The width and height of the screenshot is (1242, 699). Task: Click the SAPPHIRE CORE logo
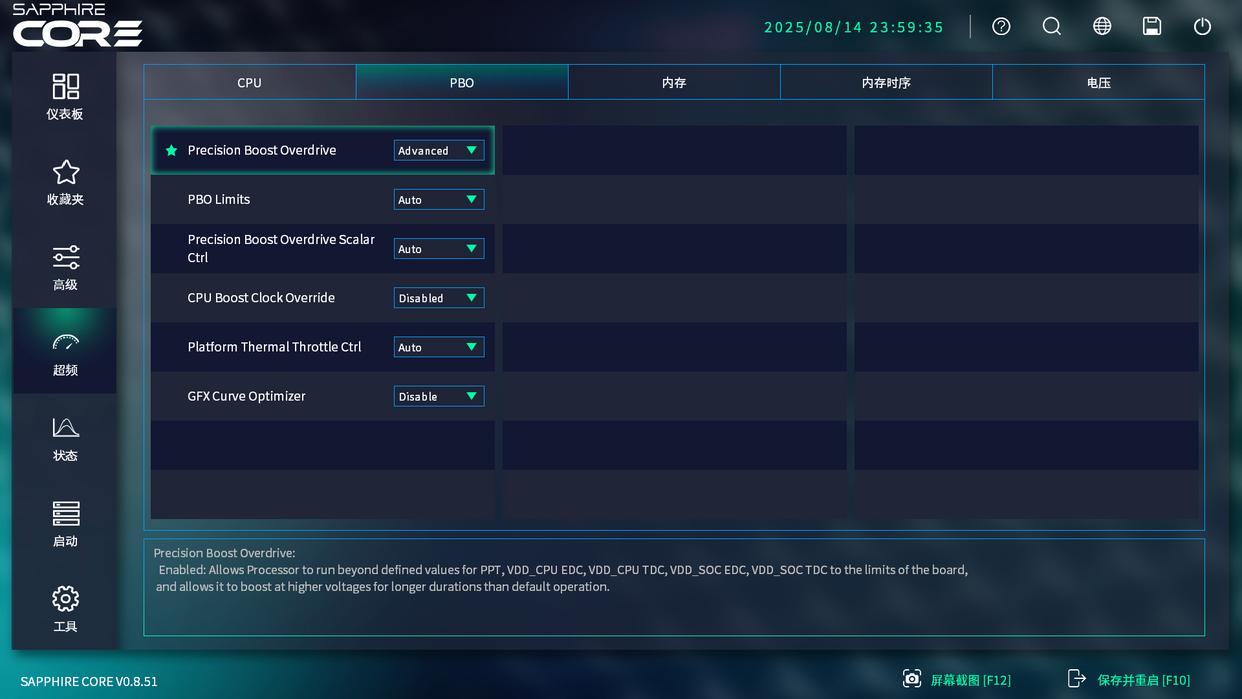tap(77, 26)
